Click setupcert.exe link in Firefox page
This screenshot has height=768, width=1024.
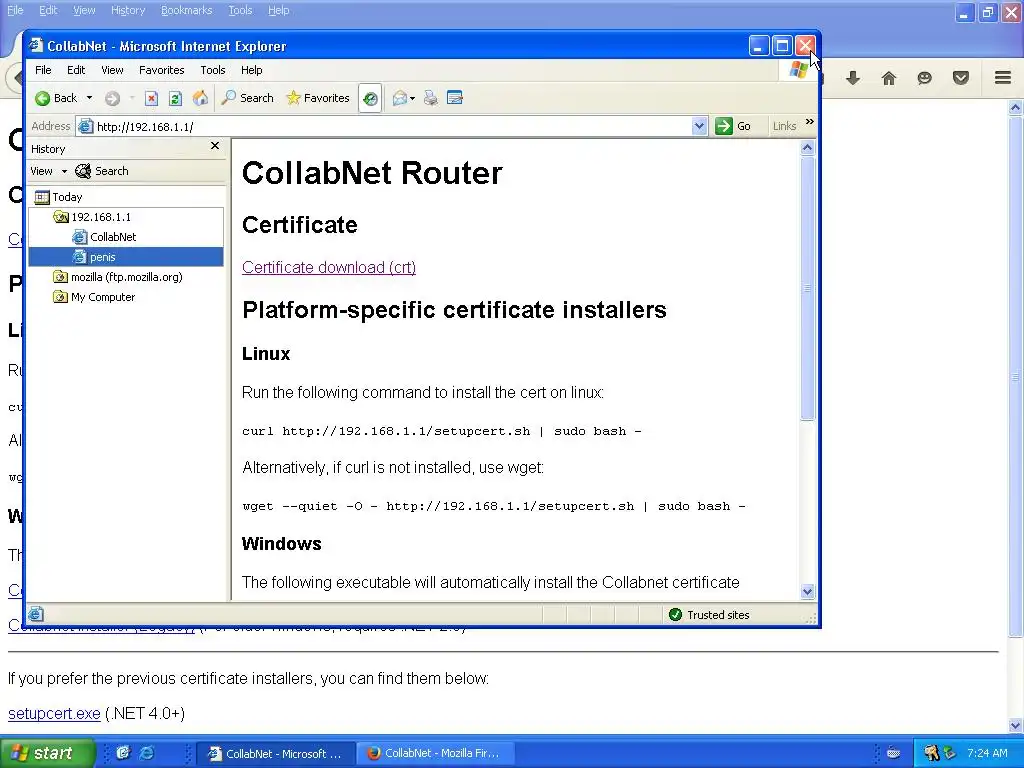click(x=54, y=713)
